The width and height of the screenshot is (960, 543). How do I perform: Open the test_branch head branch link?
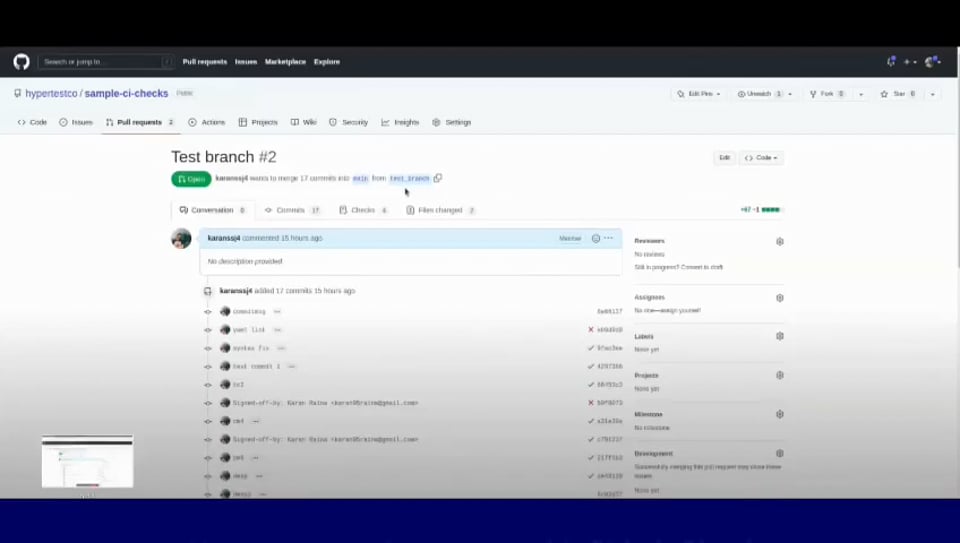click(410, 179)
